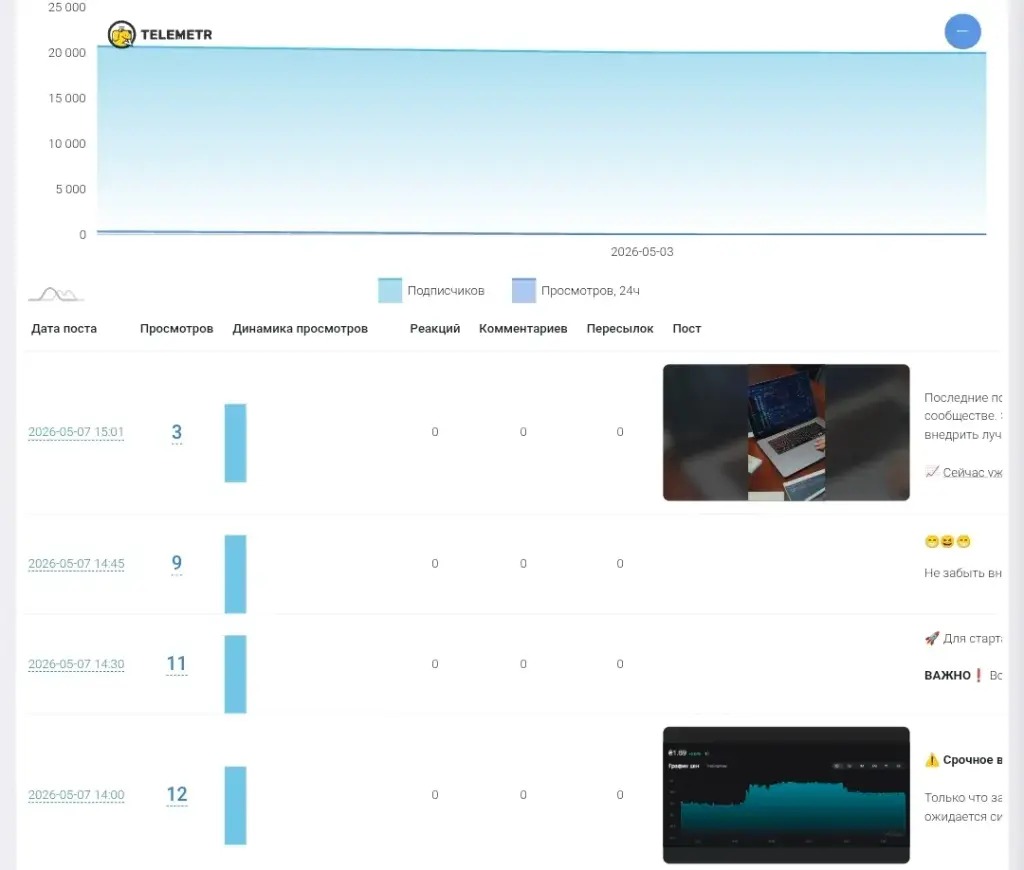
Task: Toggle the Подписчиков legend swatch
Action: [390, 291]
